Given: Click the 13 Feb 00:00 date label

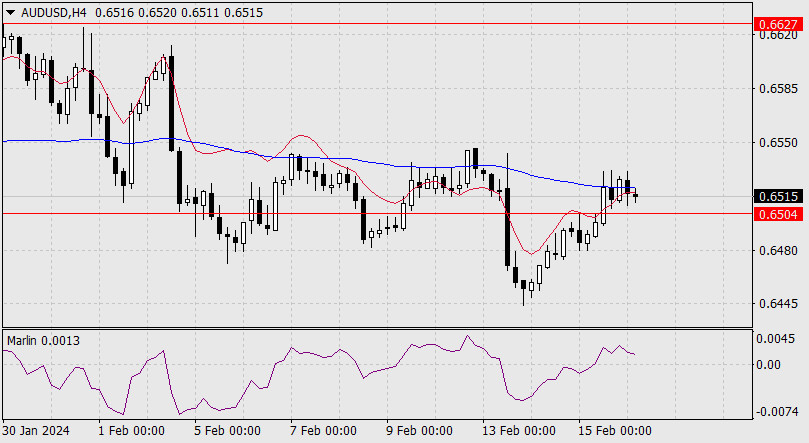Looking at the screenshot, I should point(519,431).
